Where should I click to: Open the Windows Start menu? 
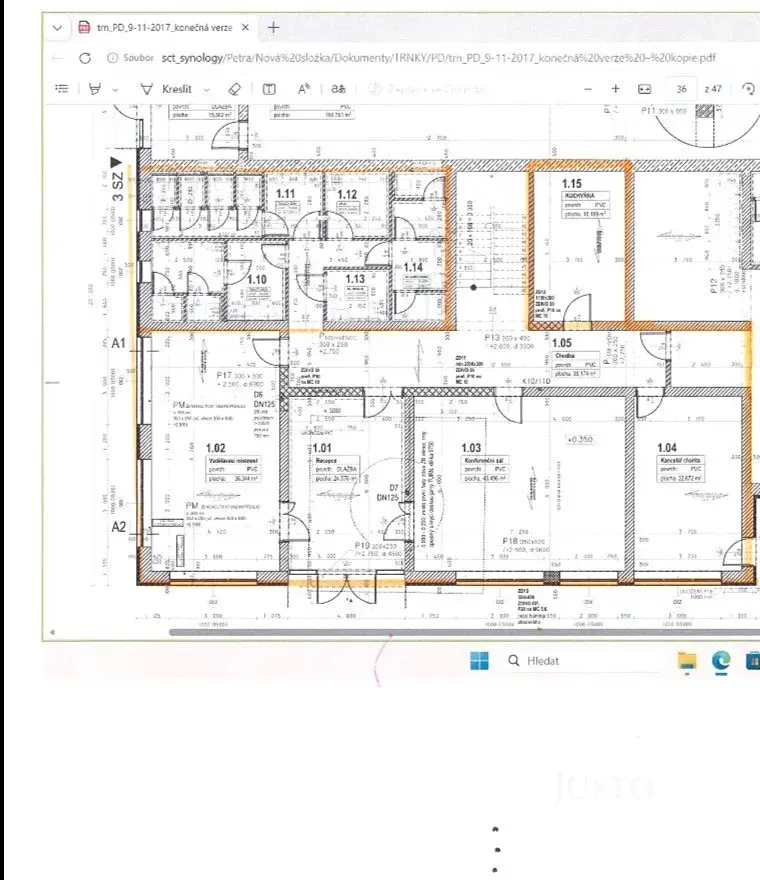(479, 660)
